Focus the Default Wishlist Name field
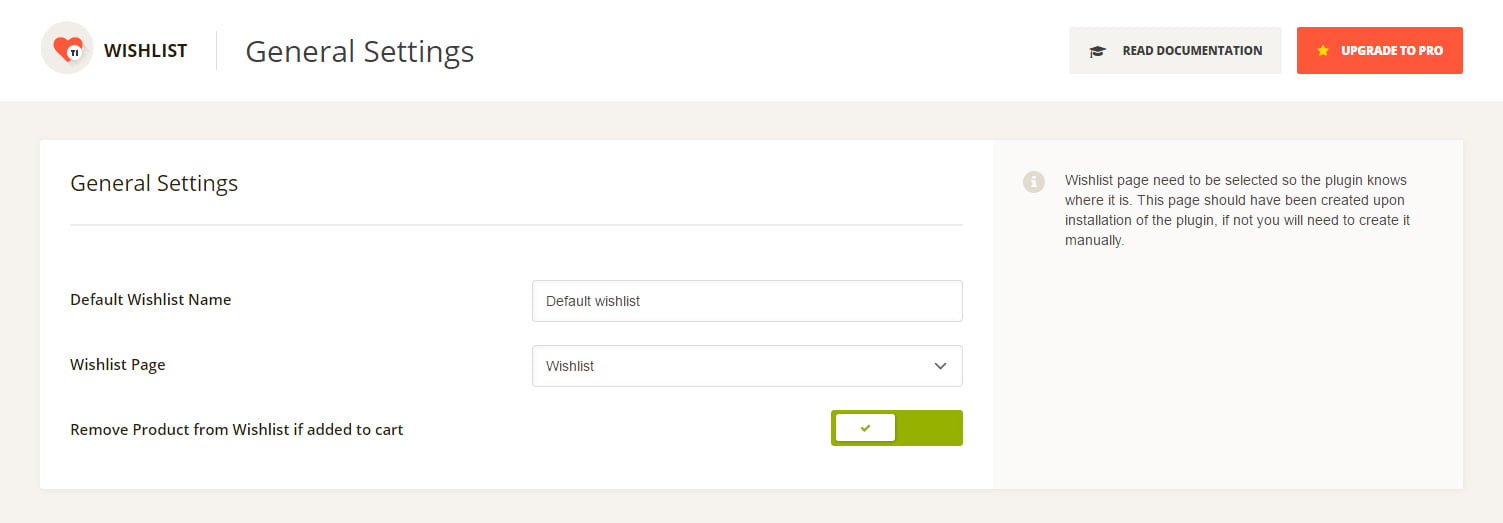 click(x=747, y=301)
